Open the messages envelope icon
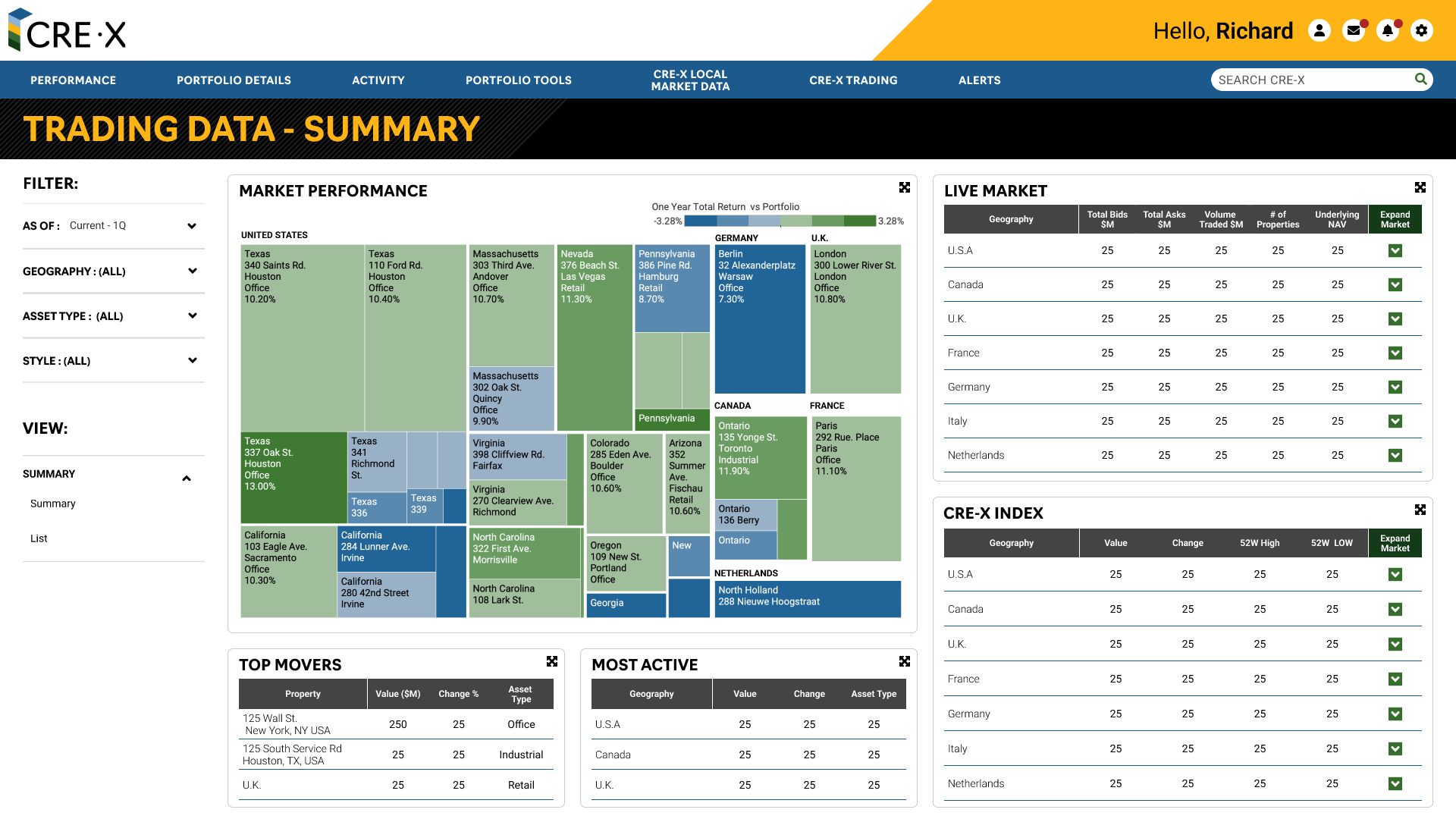Screen dimensions: 1456x819 point(1354,30)
